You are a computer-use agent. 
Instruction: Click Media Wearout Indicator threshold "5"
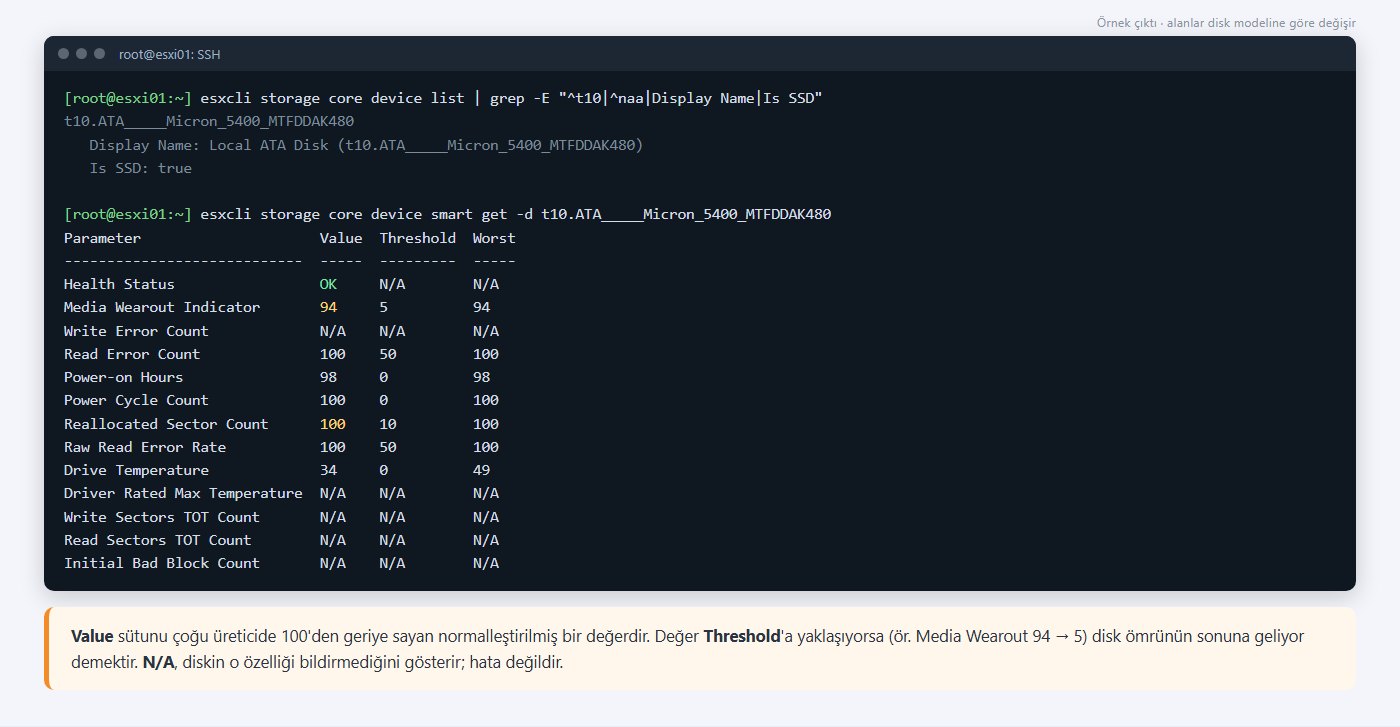[384, 307]
